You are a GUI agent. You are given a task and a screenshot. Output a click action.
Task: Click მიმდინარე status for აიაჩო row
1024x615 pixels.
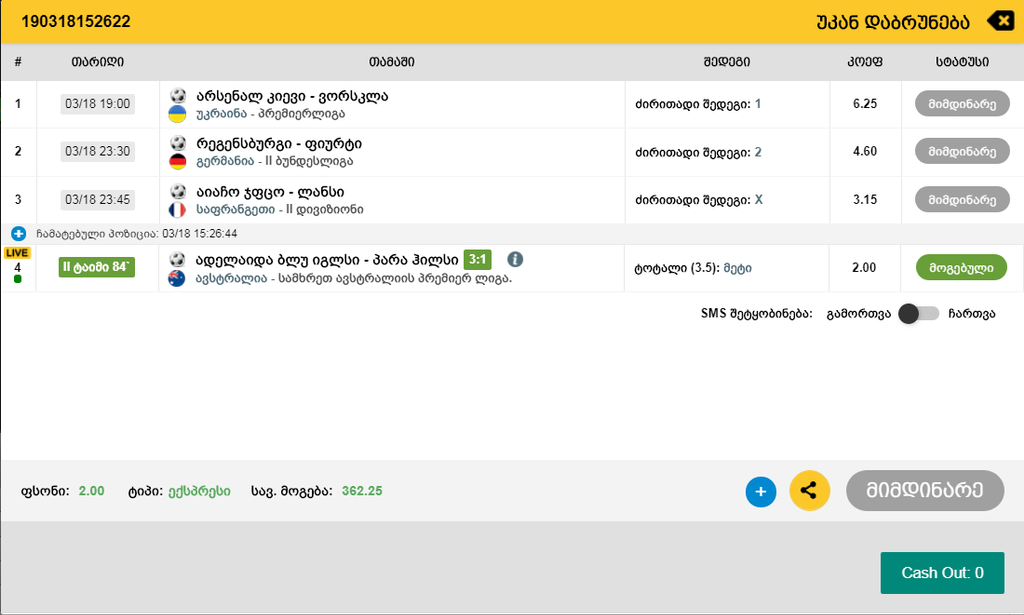pyautogui.click(x=962, y=200)
